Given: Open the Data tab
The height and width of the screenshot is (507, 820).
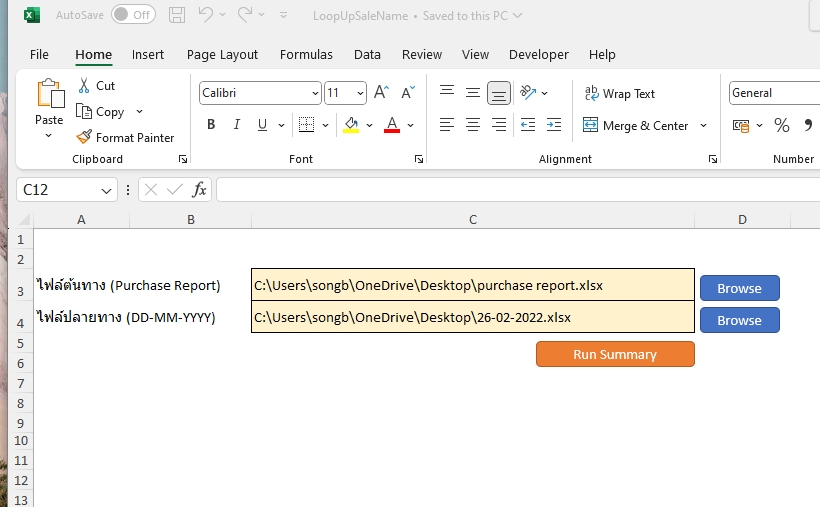Looking at the screenshot, I should click(x=367, y=54).
